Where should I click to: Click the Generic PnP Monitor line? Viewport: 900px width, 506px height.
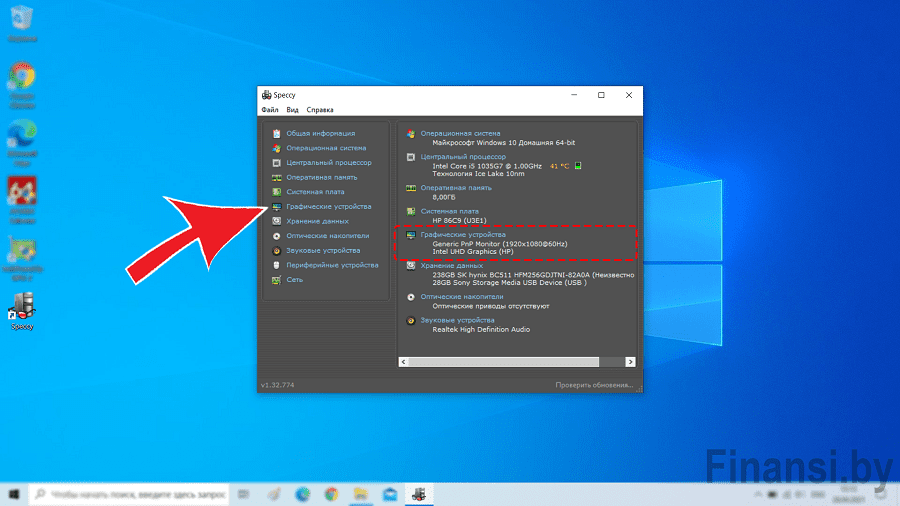coord(500,244)
